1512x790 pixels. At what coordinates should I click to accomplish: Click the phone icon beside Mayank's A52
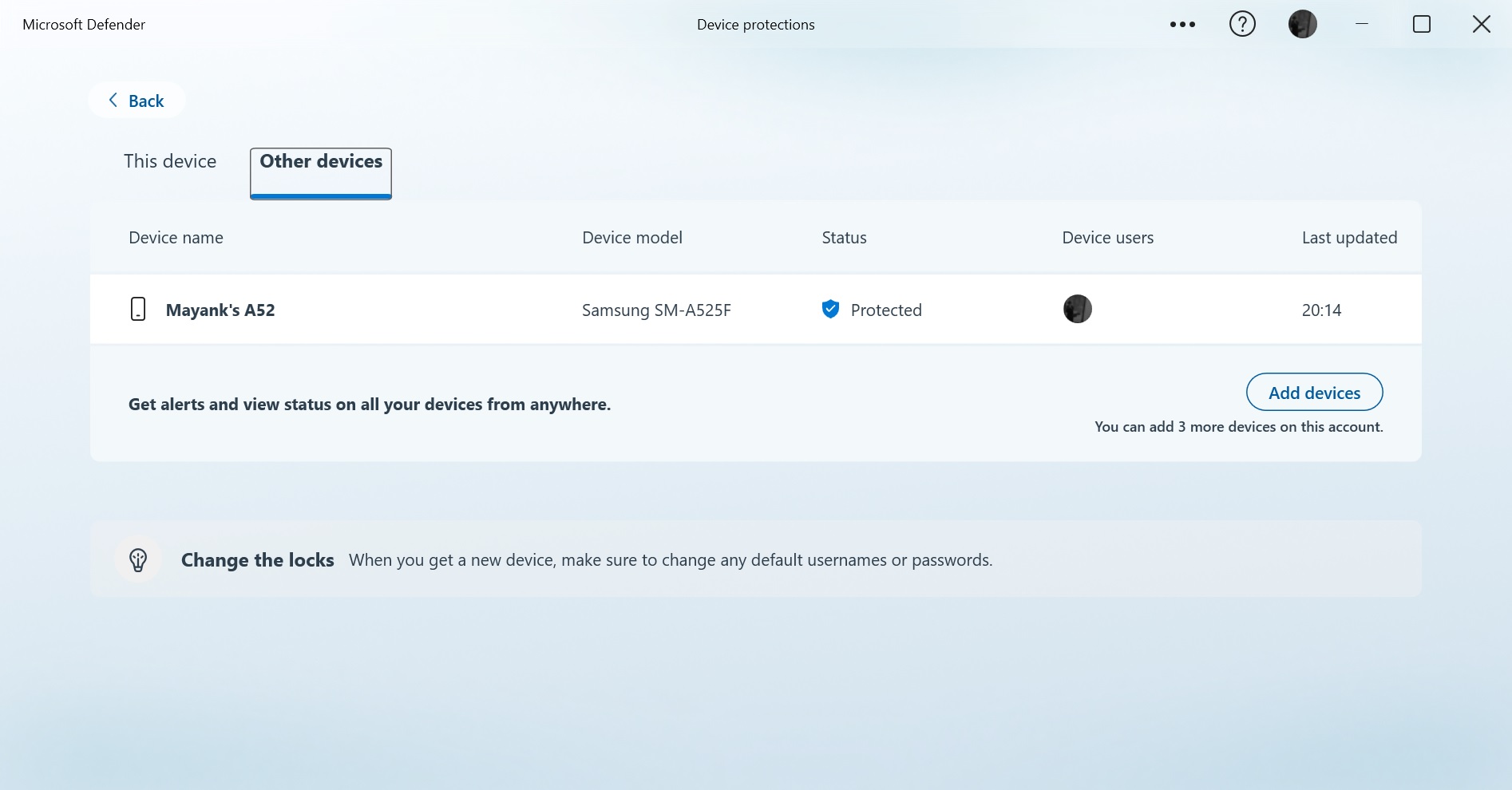138,309
